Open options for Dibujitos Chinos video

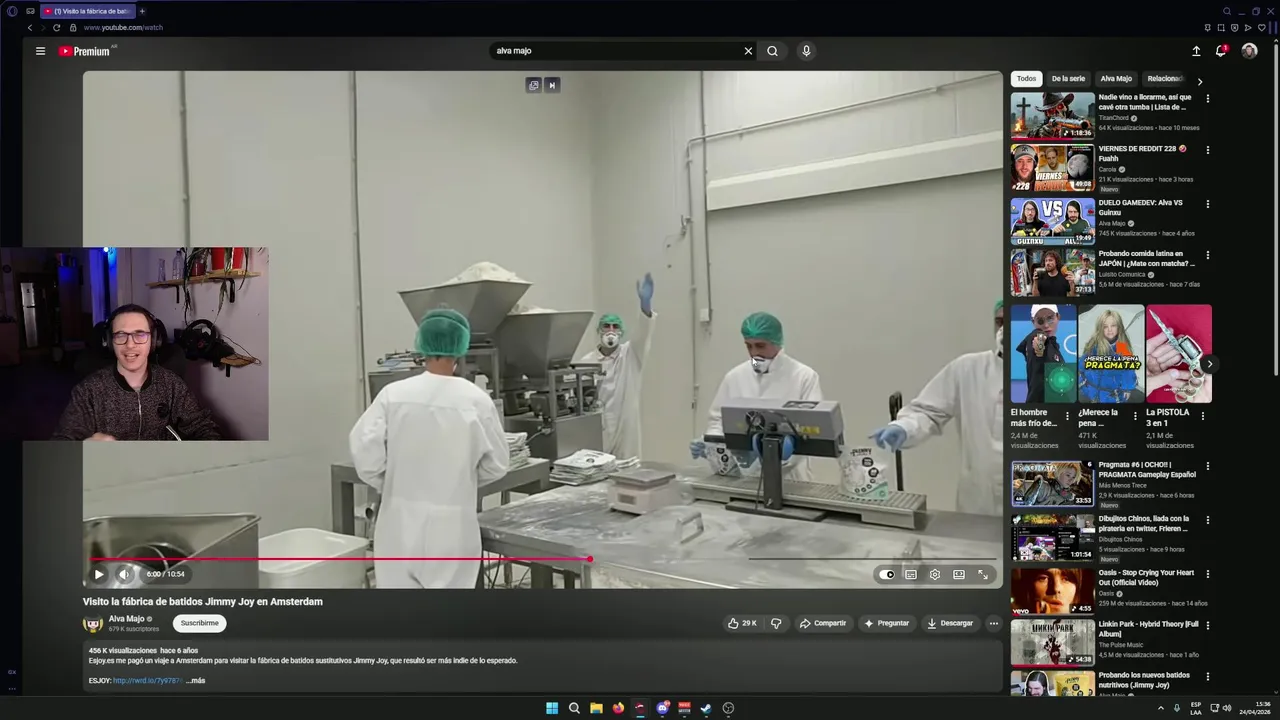click(1207, 520)
